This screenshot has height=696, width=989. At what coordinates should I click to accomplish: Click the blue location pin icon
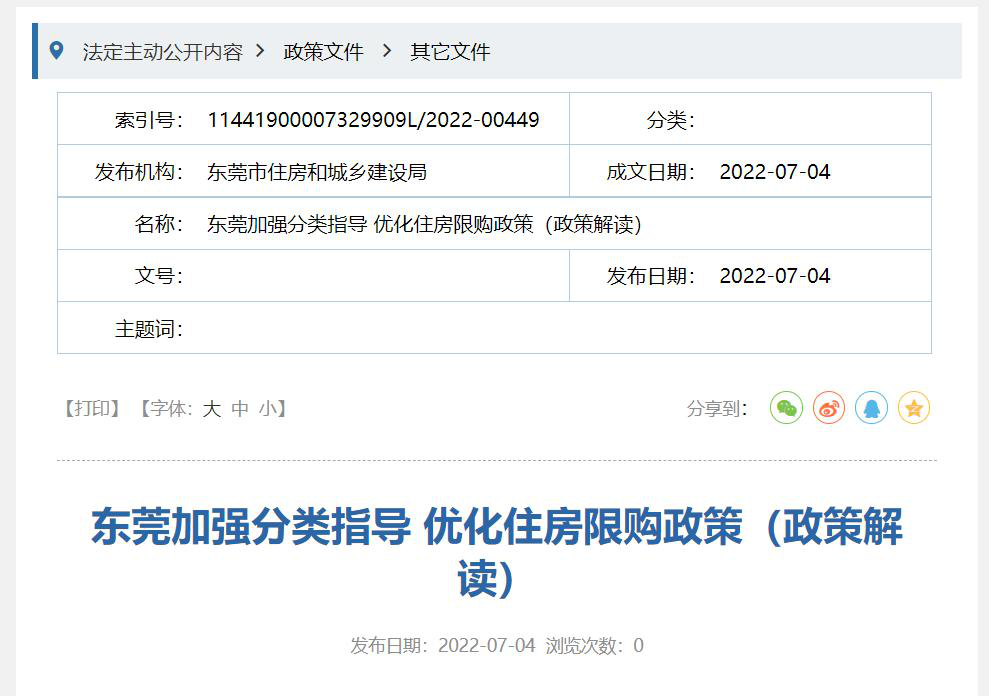(56, 50)
